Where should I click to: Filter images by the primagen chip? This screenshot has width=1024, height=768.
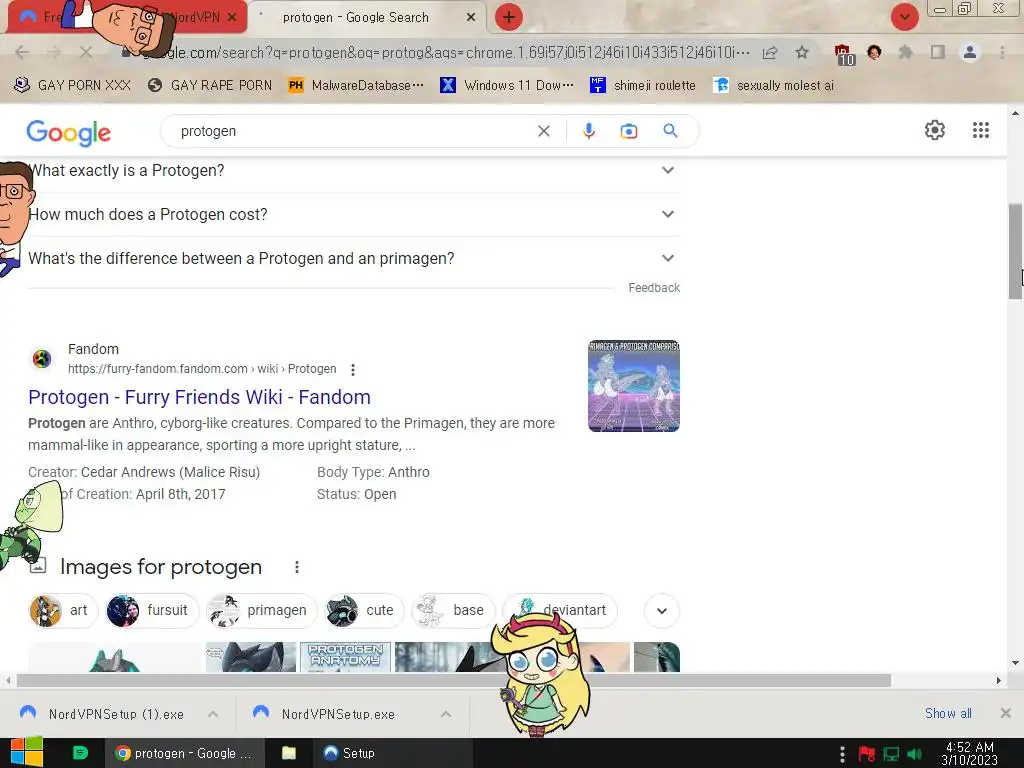pyautogui.click(x=261, y=611)
